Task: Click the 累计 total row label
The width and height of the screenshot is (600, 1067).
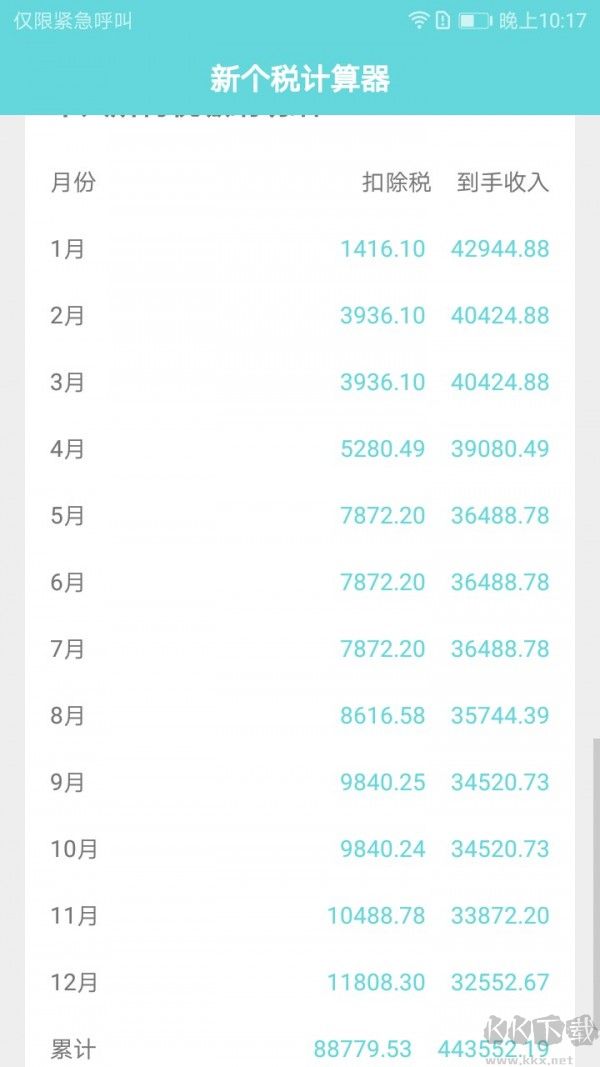Action: (73, 1049)
